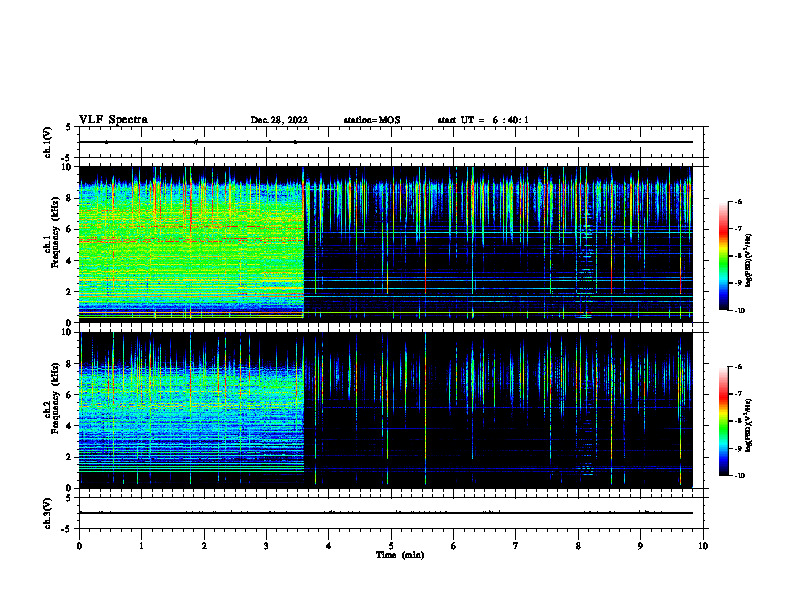This screenshot has width=792, height=612.
Task: Click the "9" minute tick label
Action: click(x=640, y=546)
